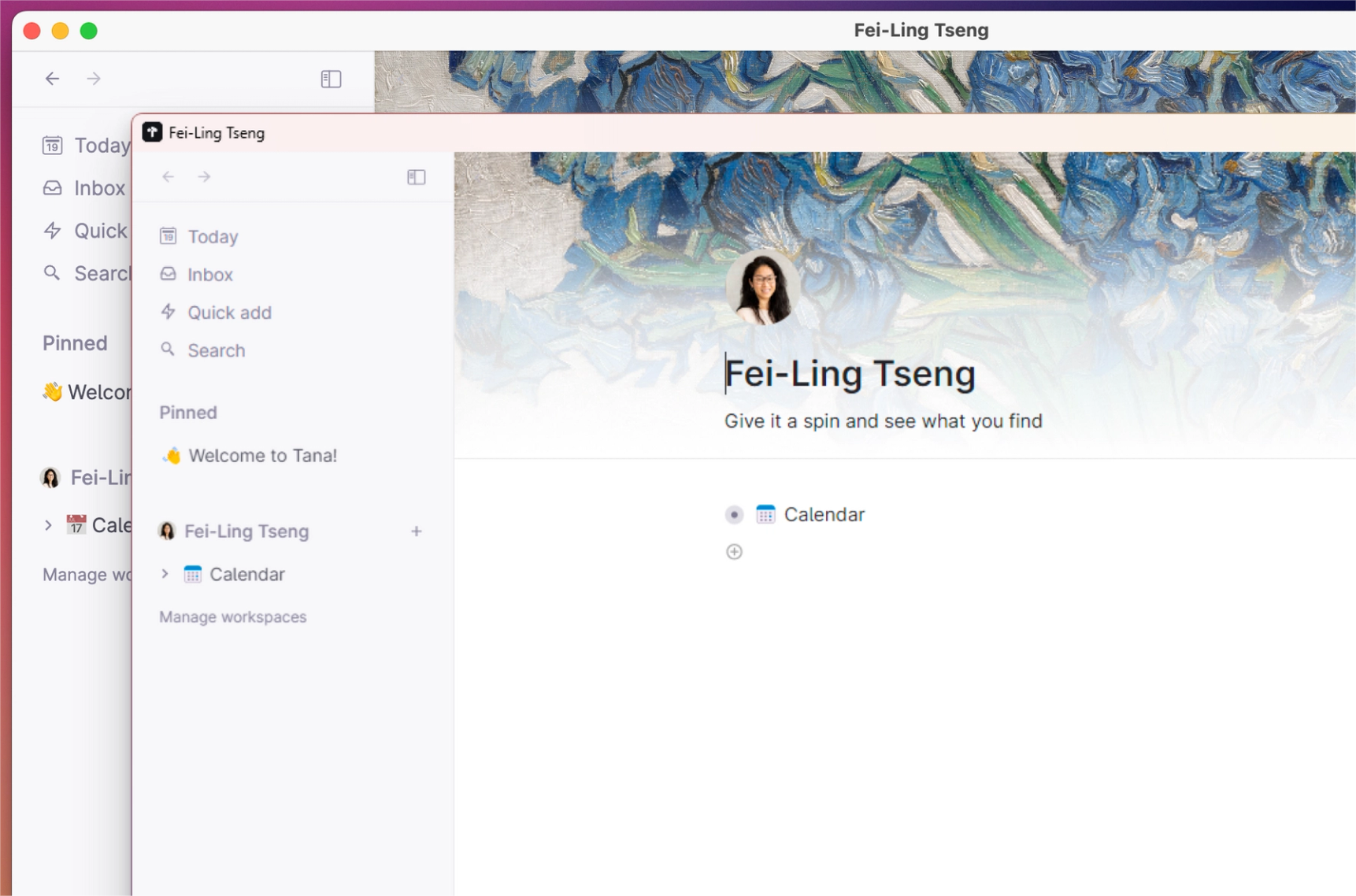This screenshot has height=896, width=1356.
Task: Click the Quick add lightning icon, front sidebar
Action: point(168,311)
